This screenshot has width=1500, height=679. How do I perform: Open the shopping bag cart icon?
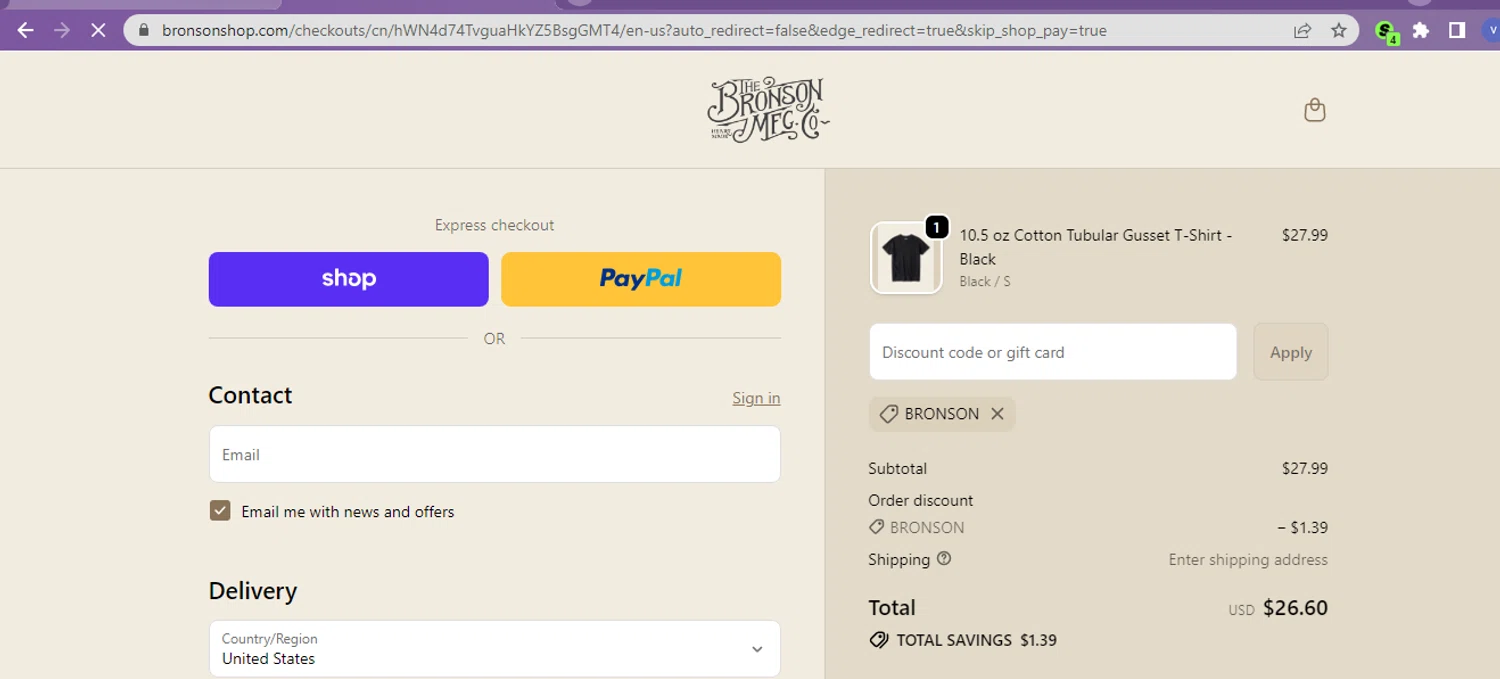1315,110
